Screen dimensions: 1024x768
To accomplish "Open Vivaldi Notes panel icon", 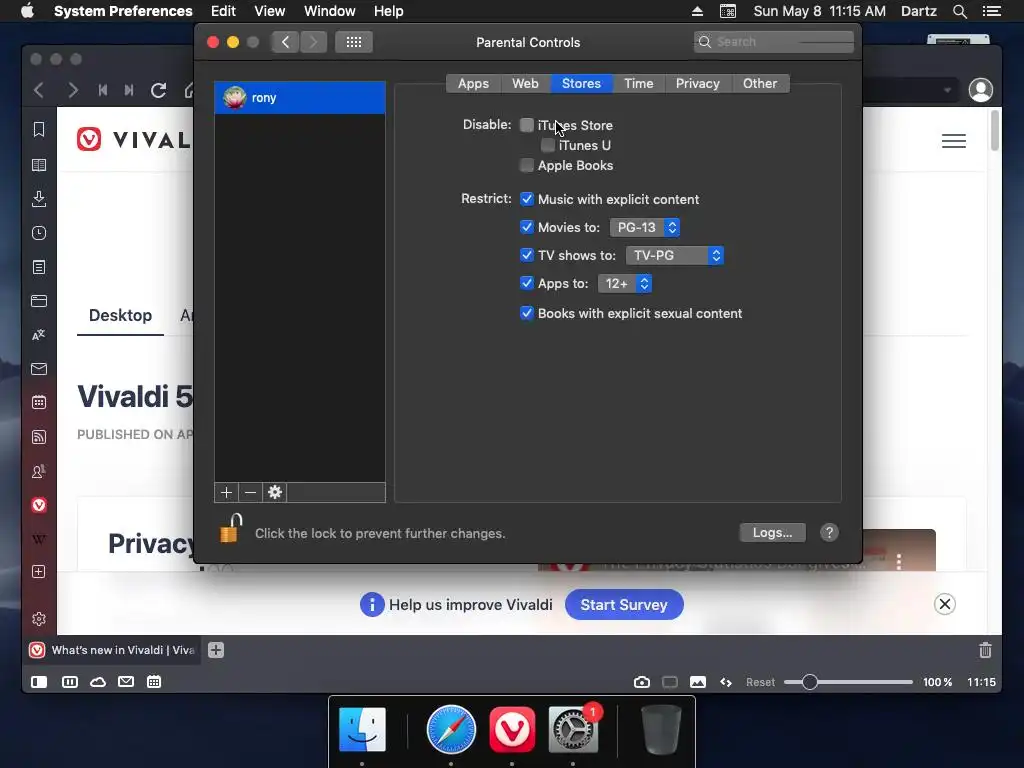I will click(x=39, y=267).
